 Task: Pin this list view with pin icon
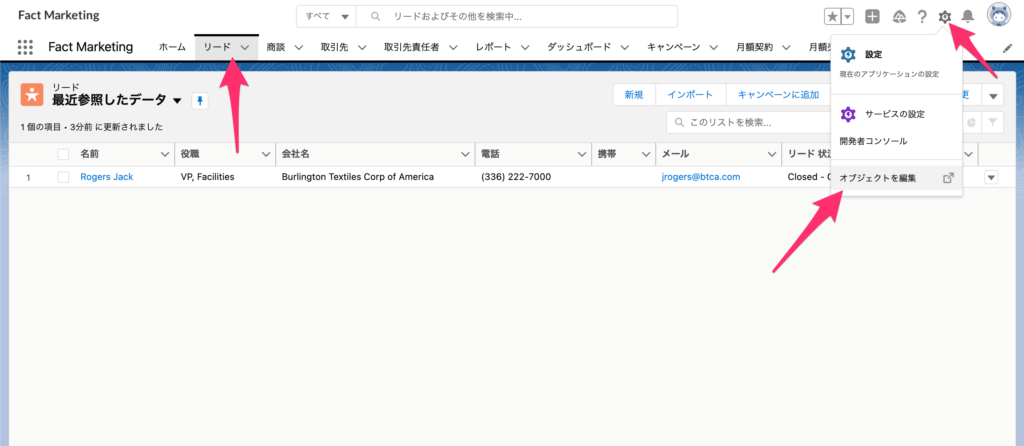pyautogui.click(x=200, y=101)
